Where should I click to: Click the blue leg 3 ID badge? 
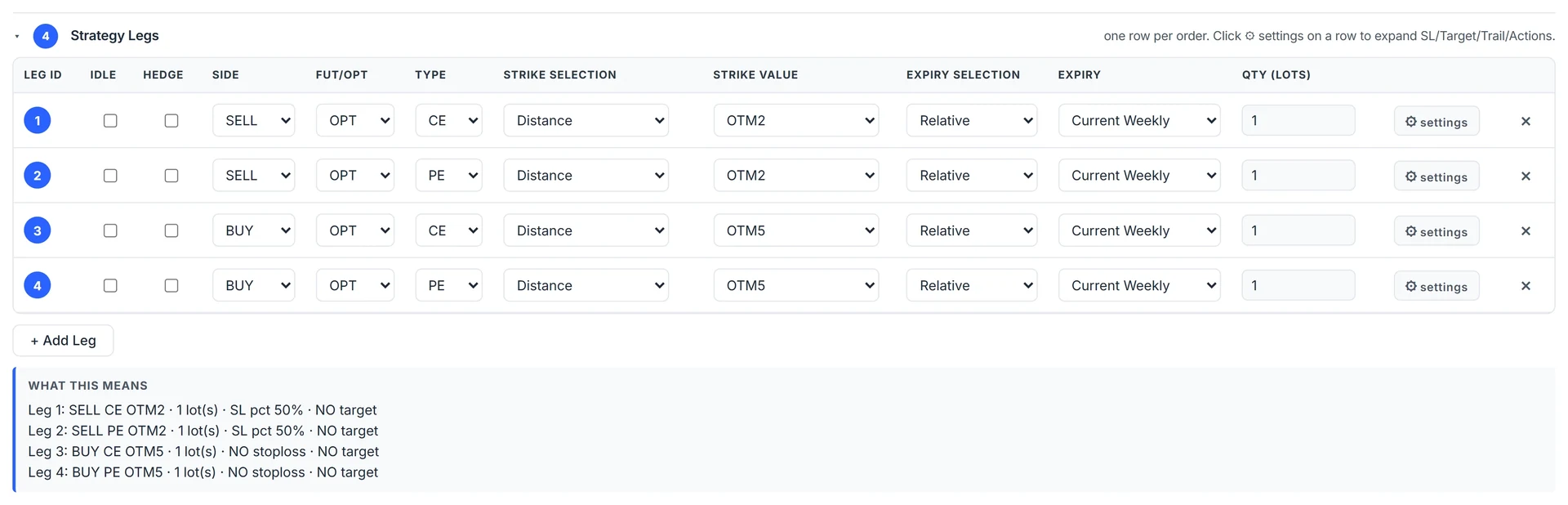point(38,230)
